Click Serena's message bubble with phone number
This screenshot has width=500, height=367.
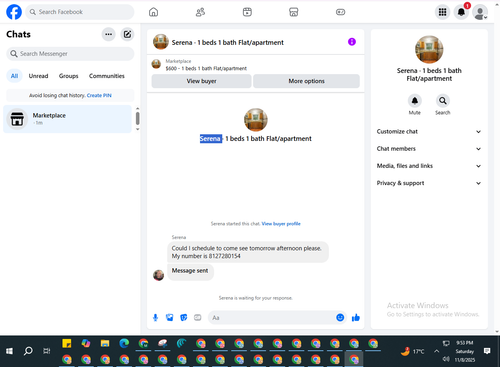pyautogui.click(x=248, y=252)
